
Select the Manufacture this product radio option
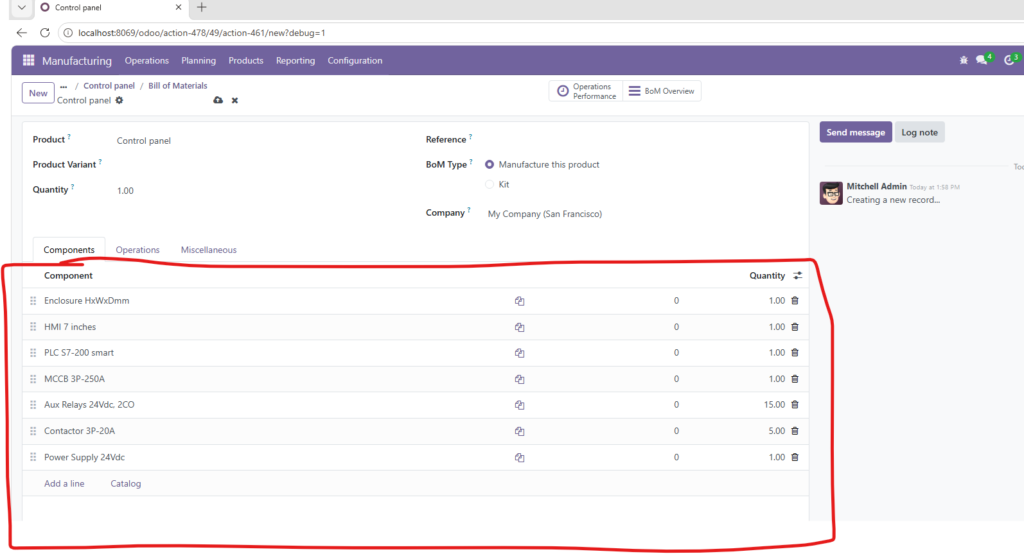(489, 164)
